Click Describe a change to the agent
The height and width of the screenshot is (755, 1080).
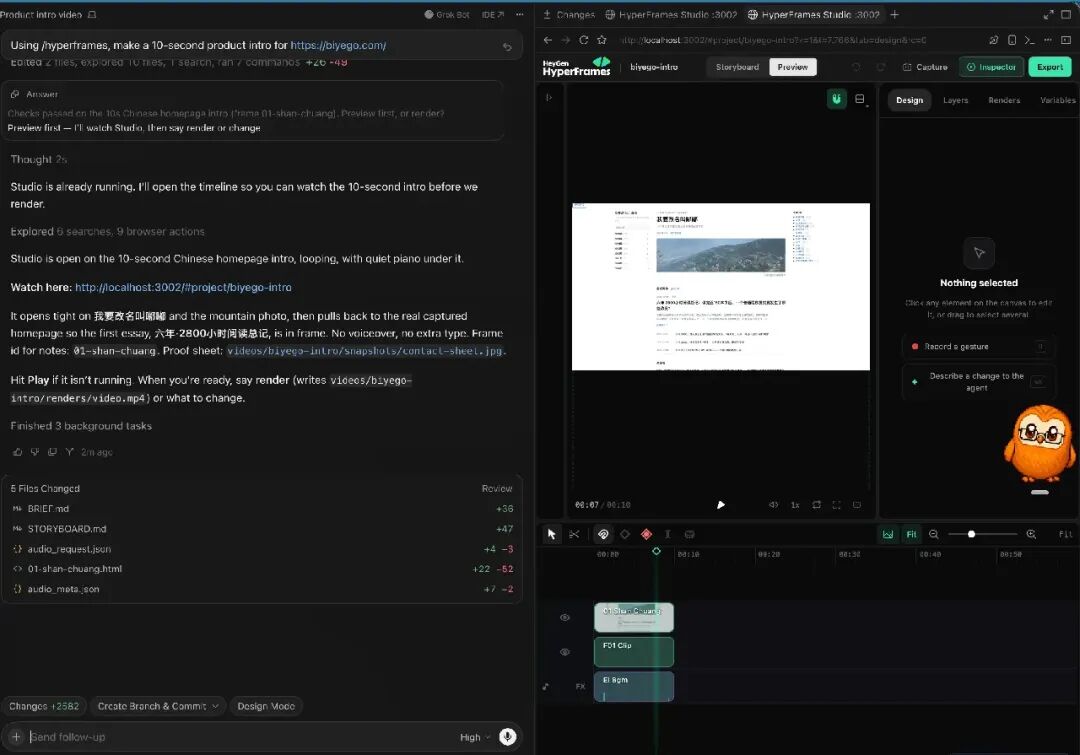978,382
